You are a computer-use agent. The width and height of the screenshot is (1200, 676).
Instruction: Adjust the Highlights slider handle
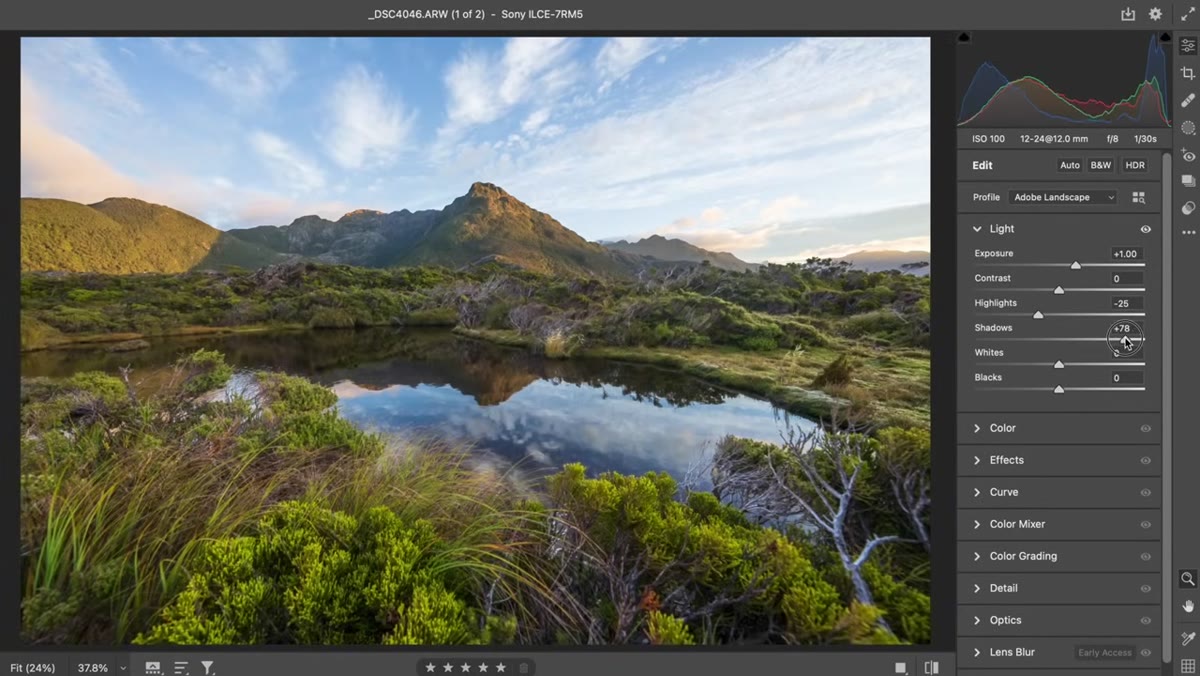[1038, 315]
